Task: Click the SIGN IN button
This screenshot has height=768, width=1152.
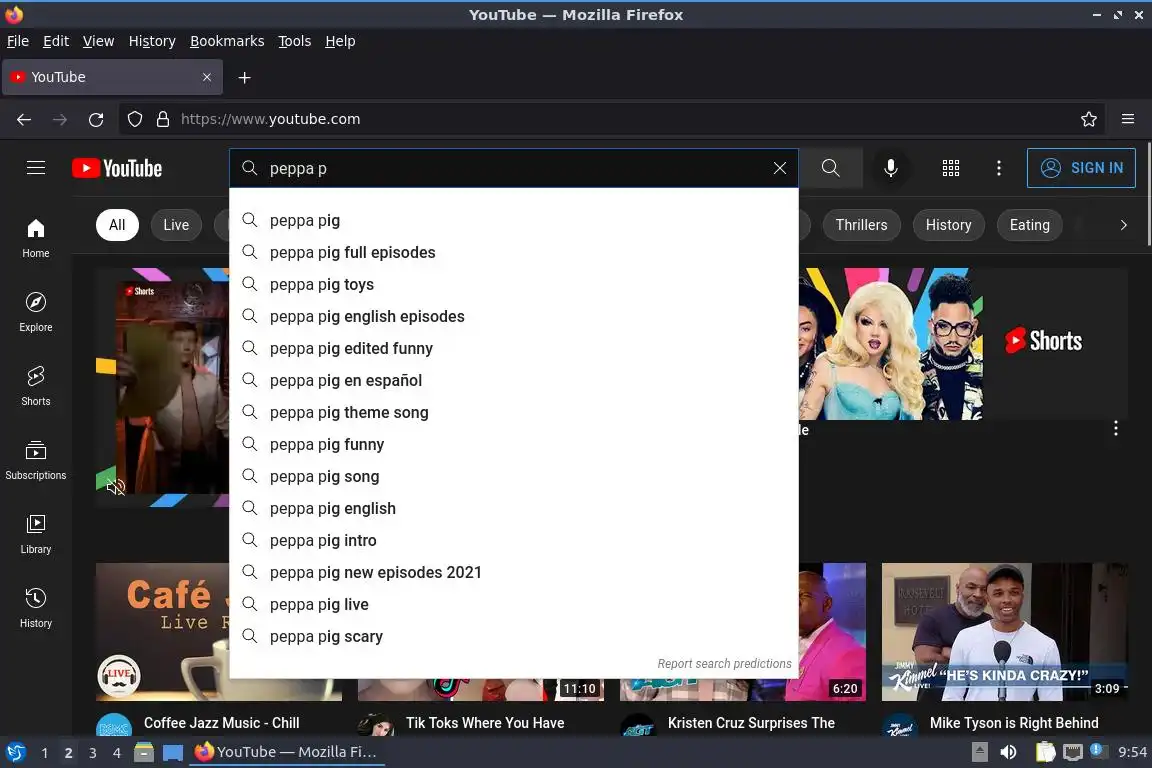Action: [1081, 168]
